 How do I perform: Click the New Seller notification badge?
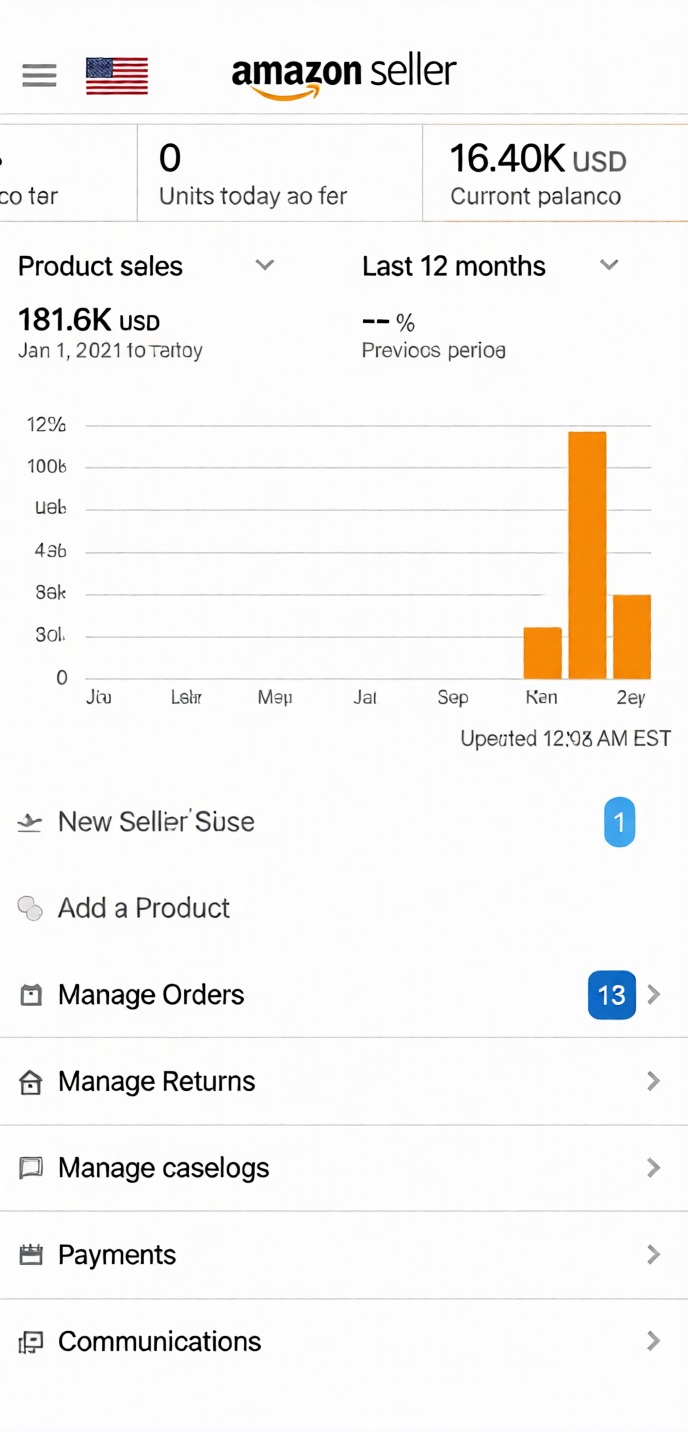(x=619, y=822)
